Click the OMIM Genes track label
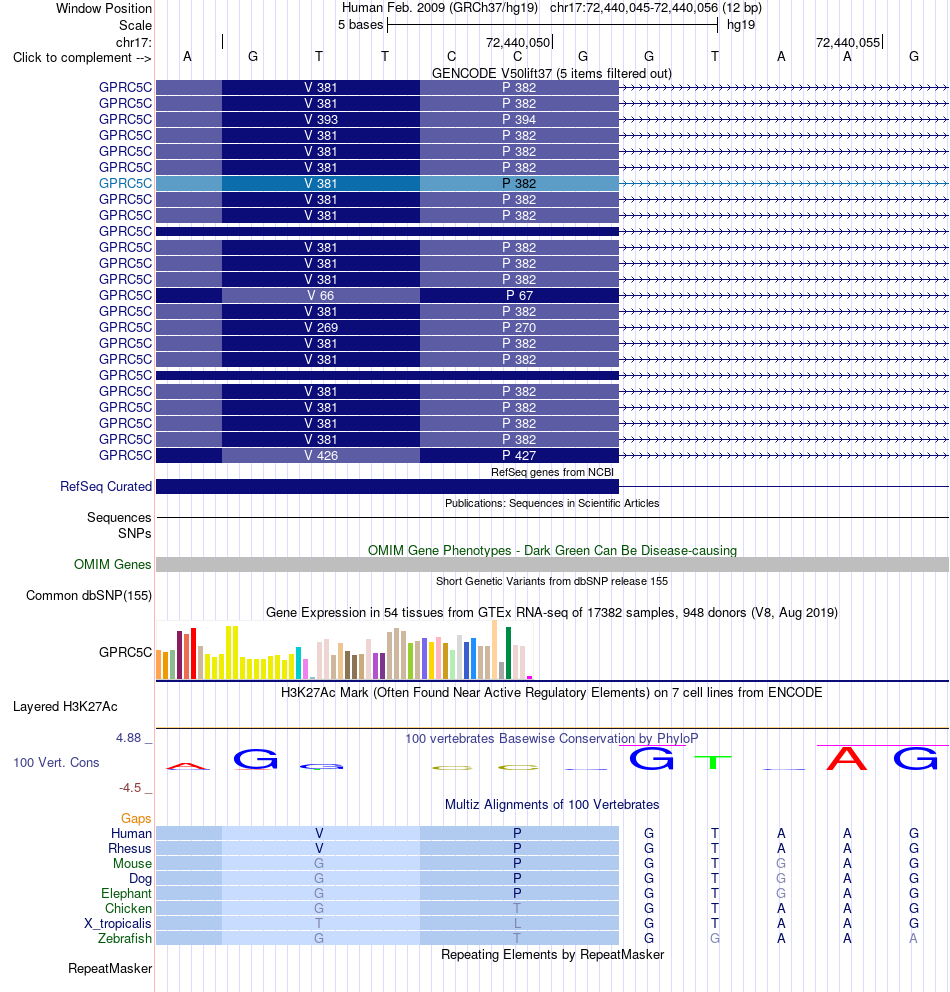Screen dimensions: 950x992 click(113, 564)
